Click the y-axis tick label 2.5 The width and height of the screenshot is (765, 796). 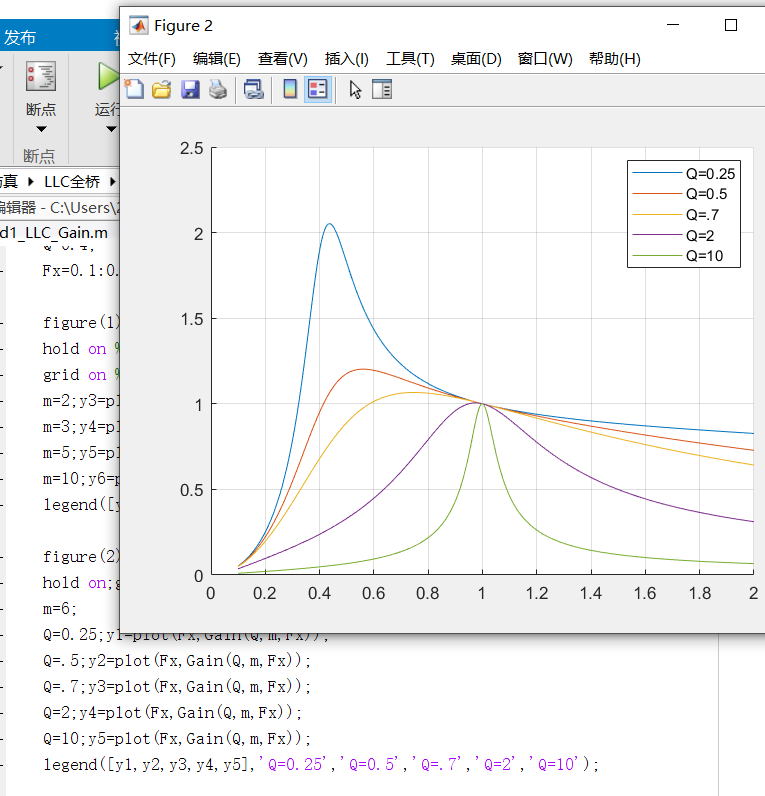pos(191,148)
